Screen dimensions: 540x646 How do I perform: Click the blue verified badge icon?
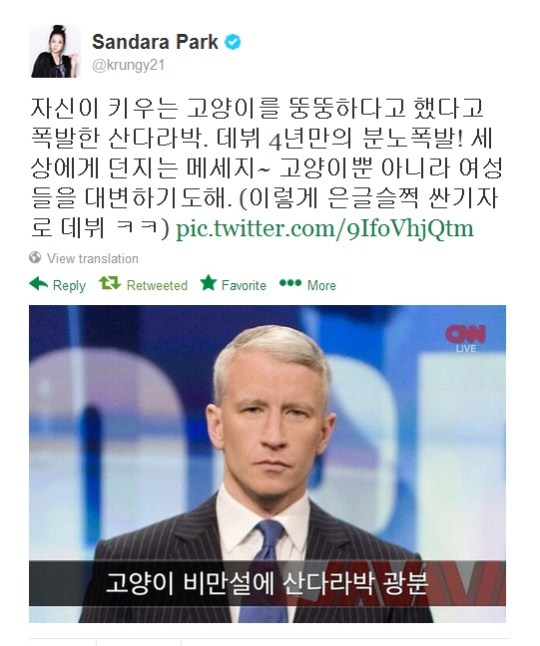(x=233, y=42)
